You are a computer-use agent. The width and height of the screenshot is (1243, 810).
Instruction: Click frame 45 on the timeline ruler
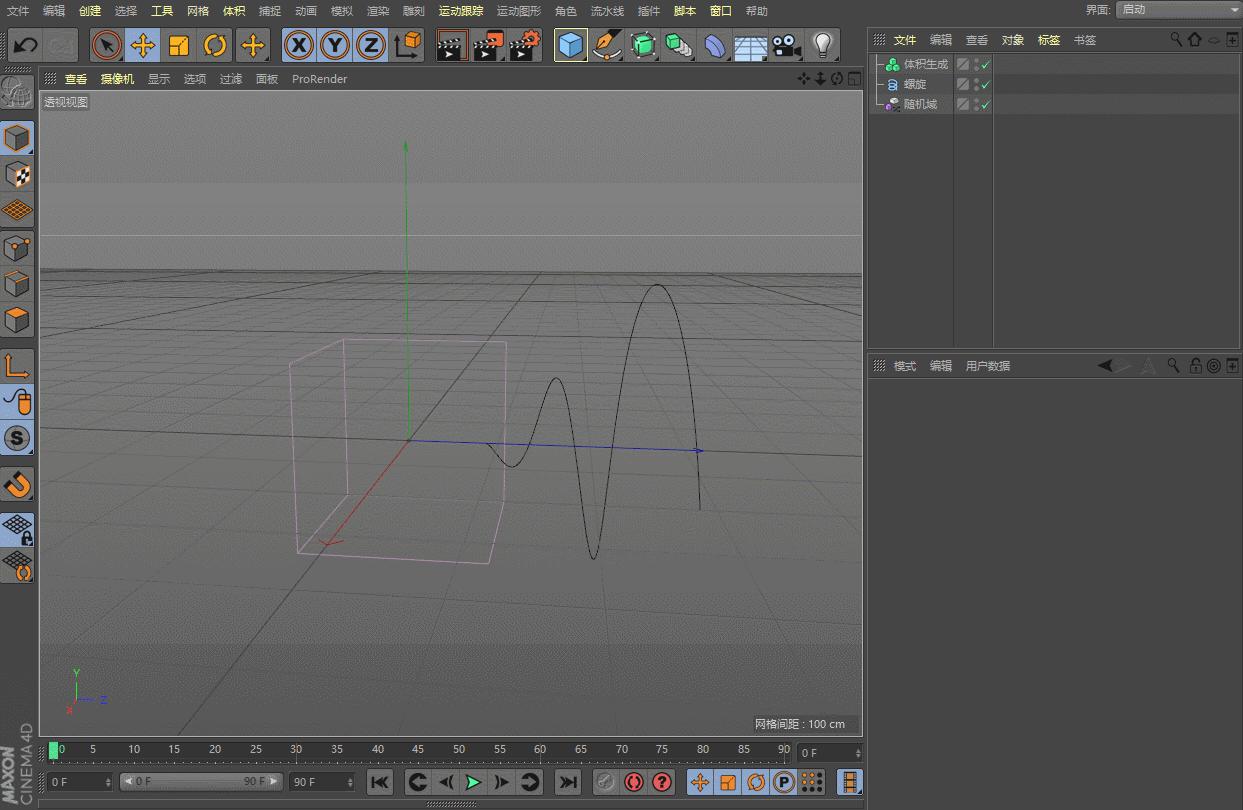coord(418,750)
